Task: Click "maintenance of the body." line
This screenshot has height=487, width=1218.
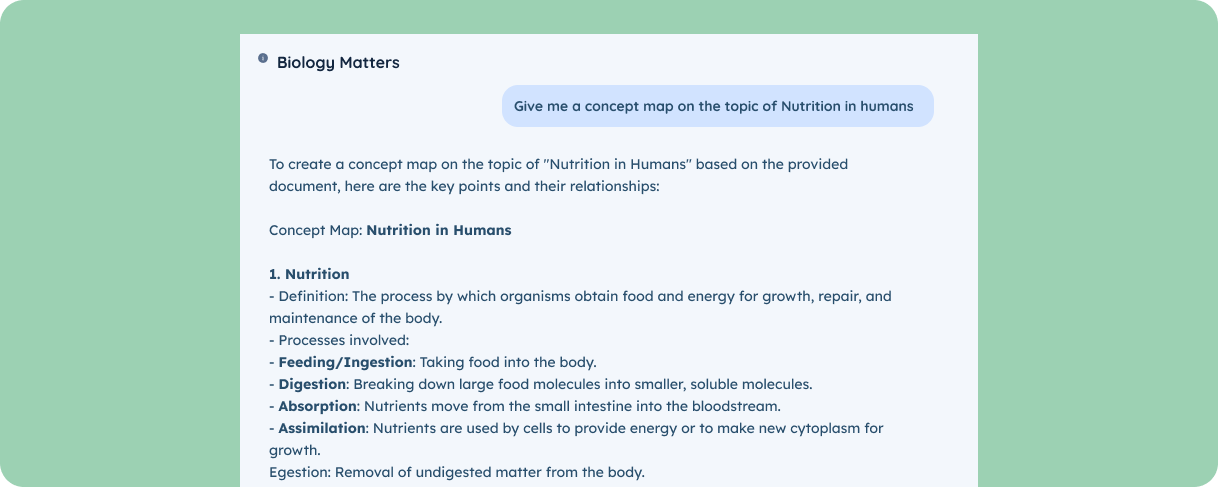Action: [x=355, y=318]
